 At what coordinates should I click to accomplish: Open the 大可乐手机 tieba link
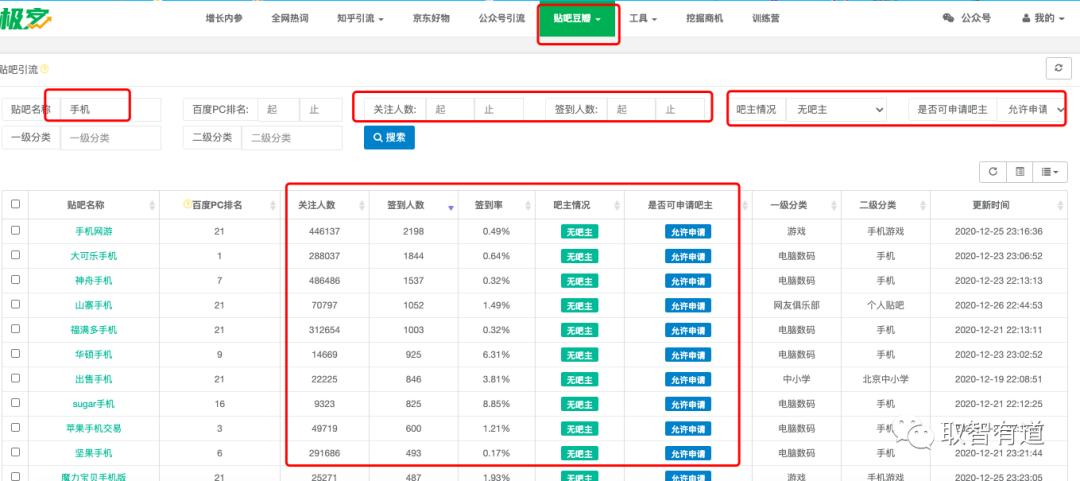click(x=94, y=256)
